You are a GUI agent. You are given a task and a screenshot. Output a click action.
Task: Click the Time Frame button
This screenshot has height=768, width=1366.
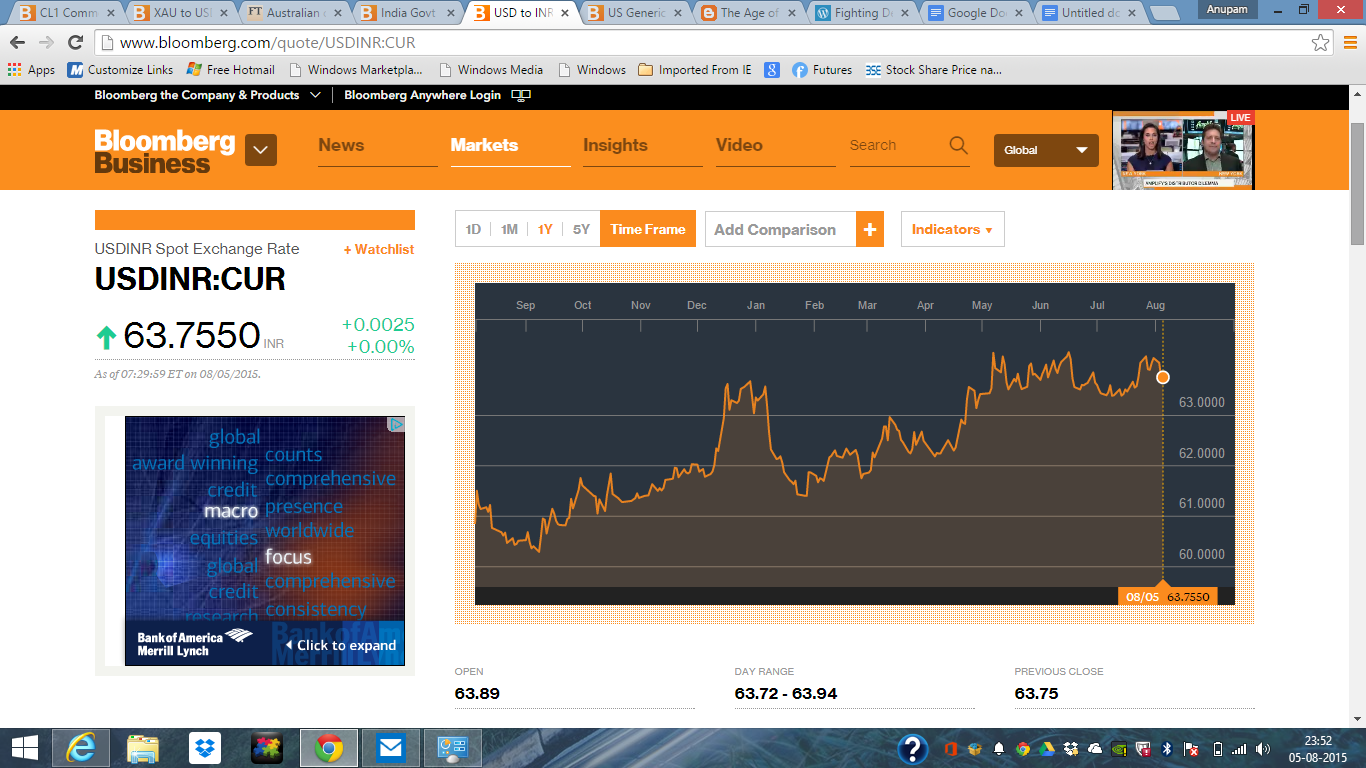tap(648, 229)
